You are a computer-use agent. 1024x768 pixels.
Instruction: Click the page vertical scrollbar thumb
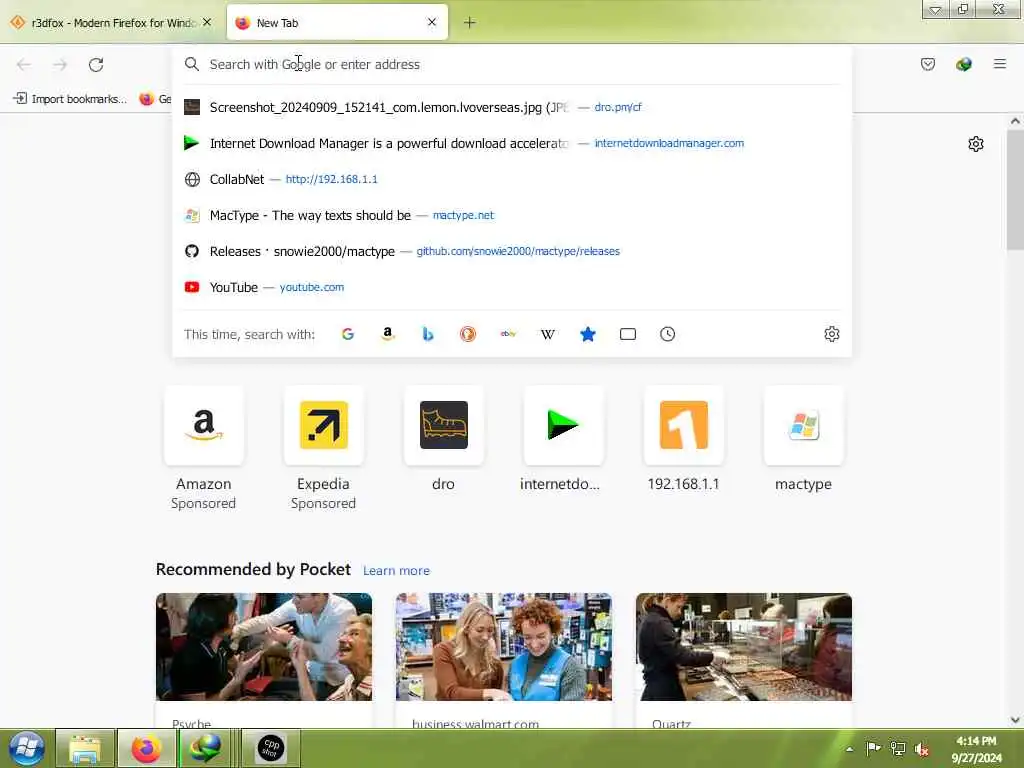click(1015, 189)
